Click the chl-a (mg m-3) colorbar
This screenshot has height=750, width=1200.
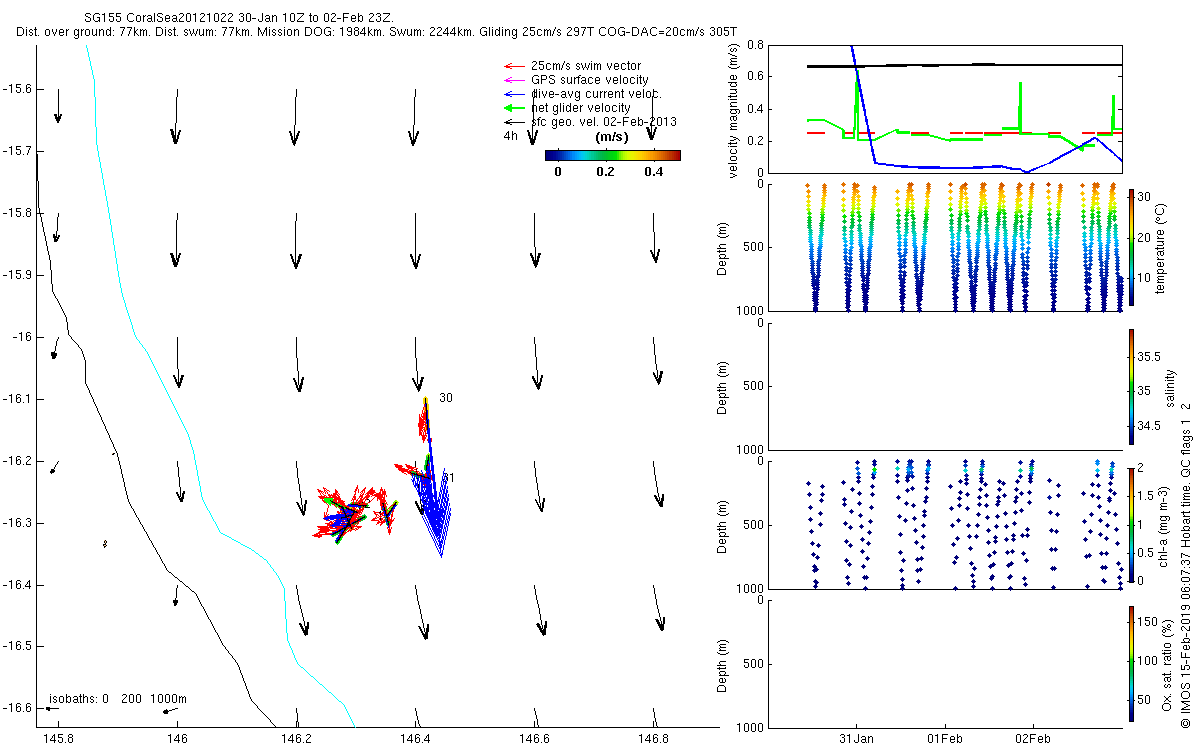pyautogui.click(x=1131, y=524)
